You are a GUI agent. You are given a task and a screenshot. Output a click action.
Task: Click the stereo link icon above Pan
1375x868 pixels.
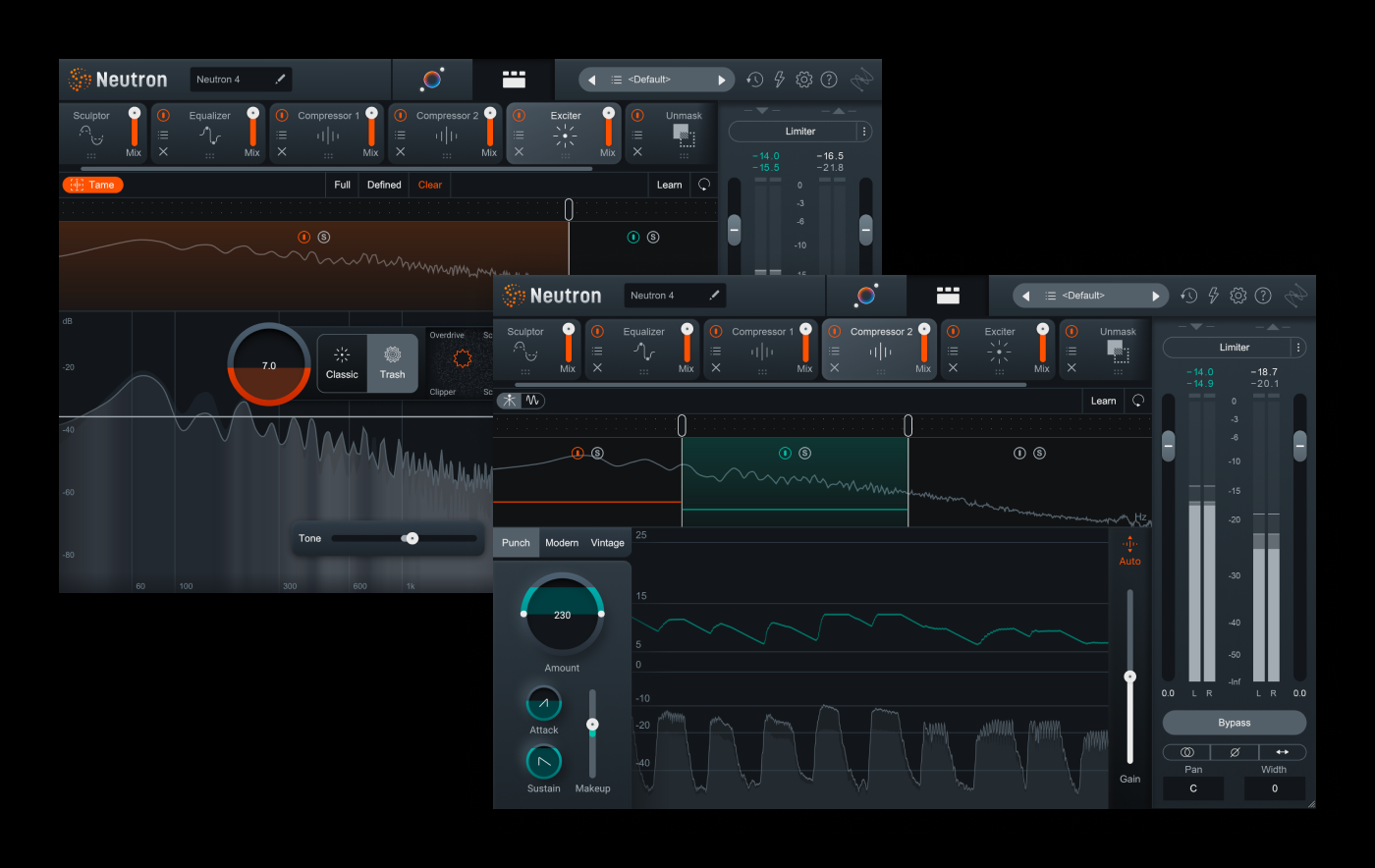click(1186, 752)
